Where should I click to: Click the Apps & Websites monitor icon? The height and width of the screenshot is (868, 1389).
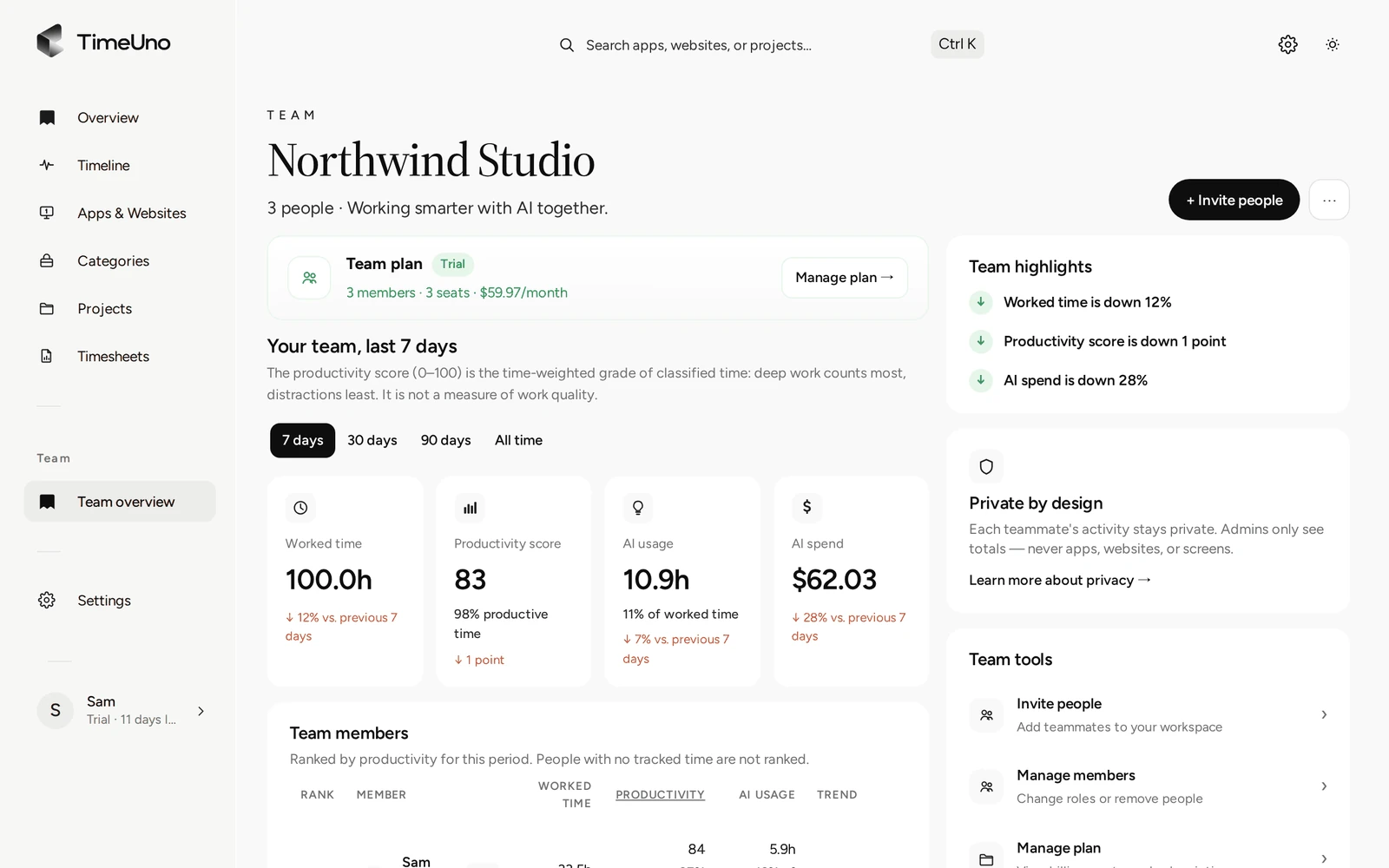[47, 213]
